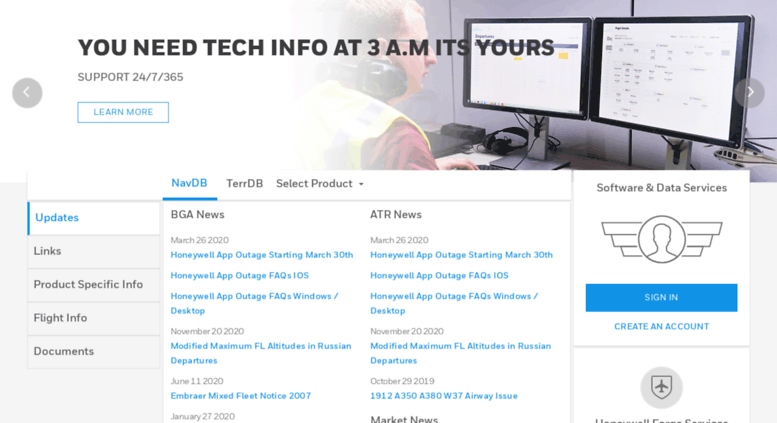Screen dimensions: 777x423
Task: Switch to the TerrDB tab
Action: click(244, 184)
